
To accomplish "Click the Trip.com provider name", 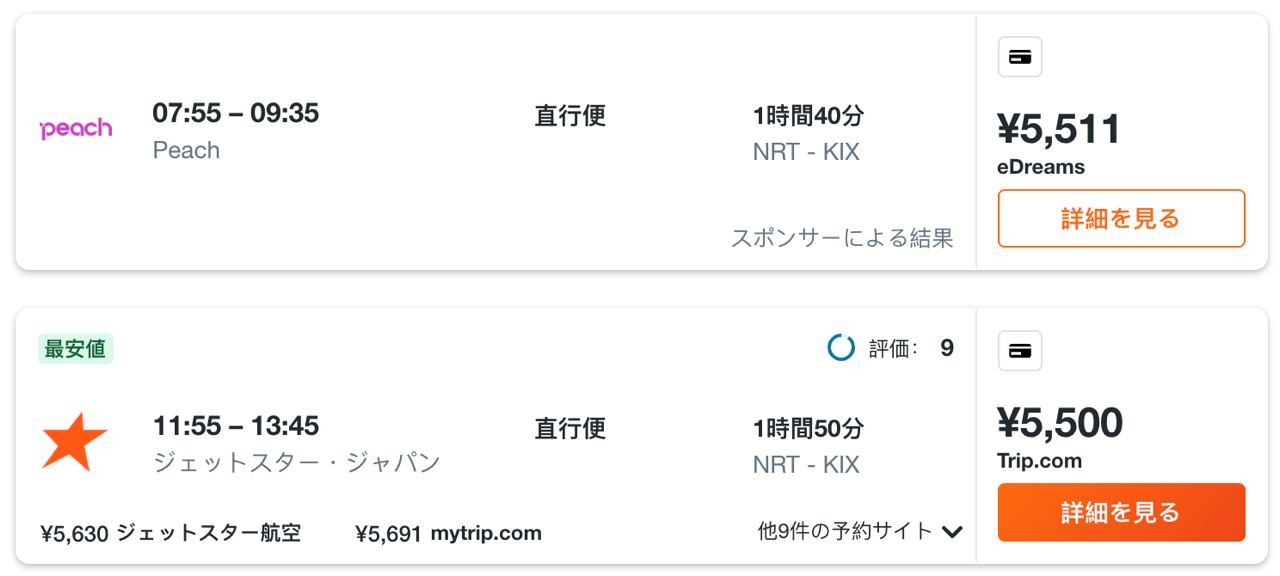I will click(x=1040, y=461).
